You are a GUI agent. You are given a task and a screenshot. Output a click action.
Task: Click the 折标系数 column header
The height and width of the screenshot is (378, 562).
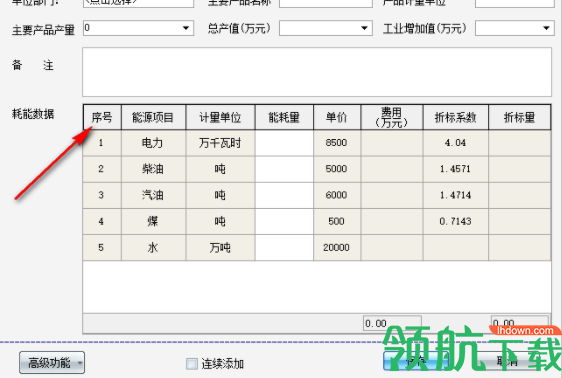pos(456,117)
